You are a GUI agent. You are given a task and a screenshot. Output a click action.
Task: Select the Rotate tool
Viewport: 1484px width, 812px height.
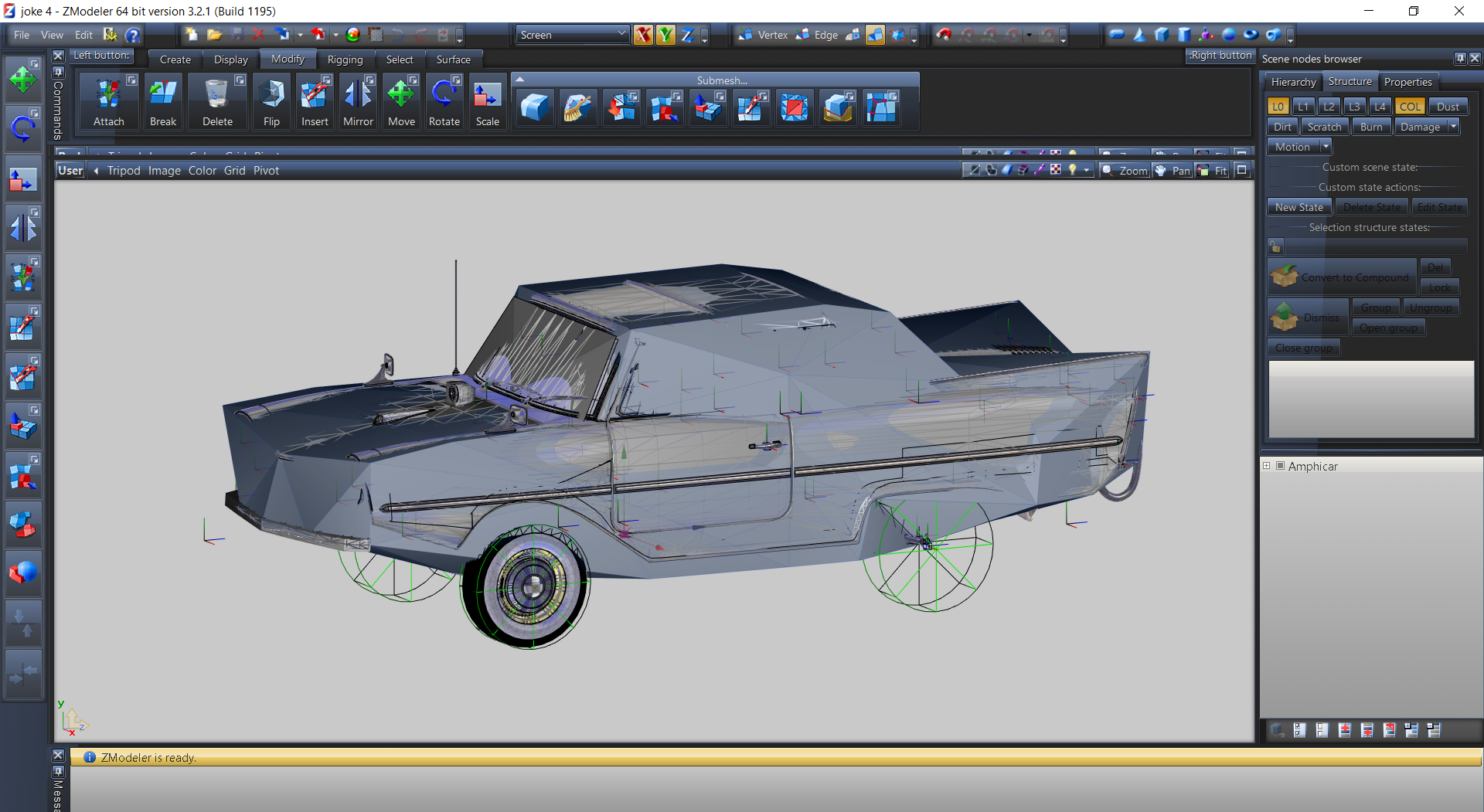444,101
